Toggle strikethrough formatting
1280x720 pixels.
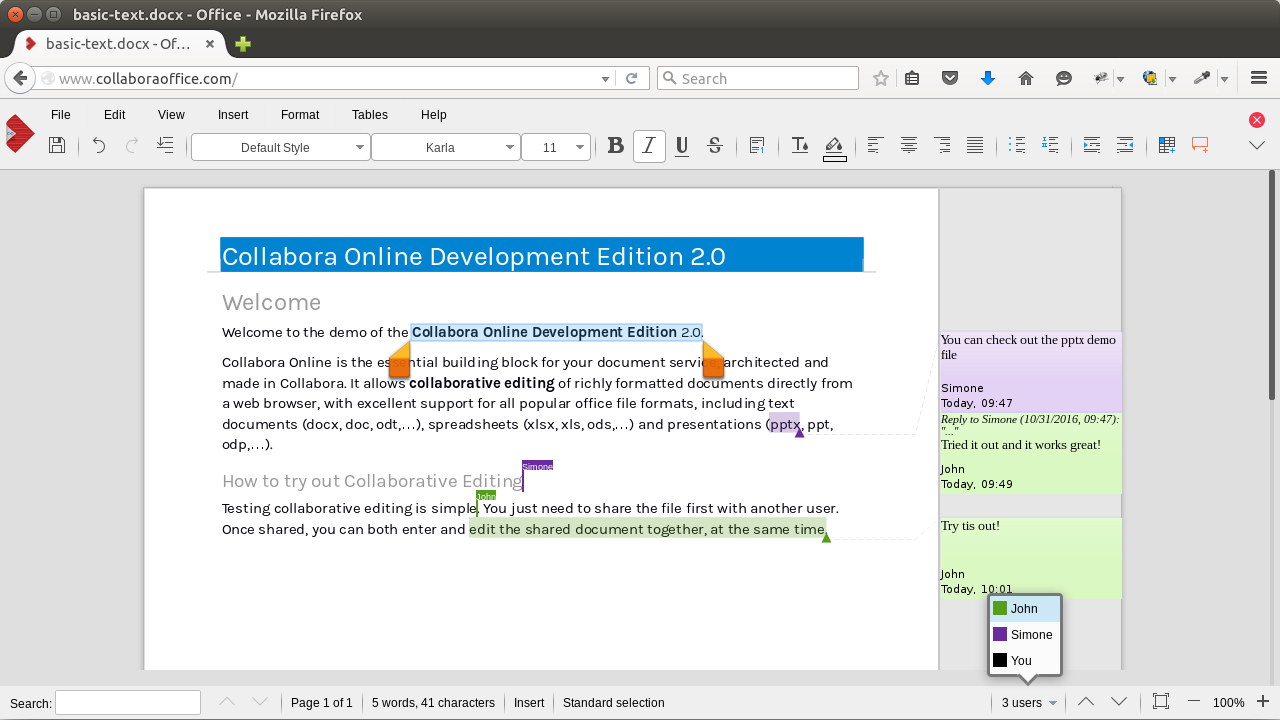coord(715,146)
